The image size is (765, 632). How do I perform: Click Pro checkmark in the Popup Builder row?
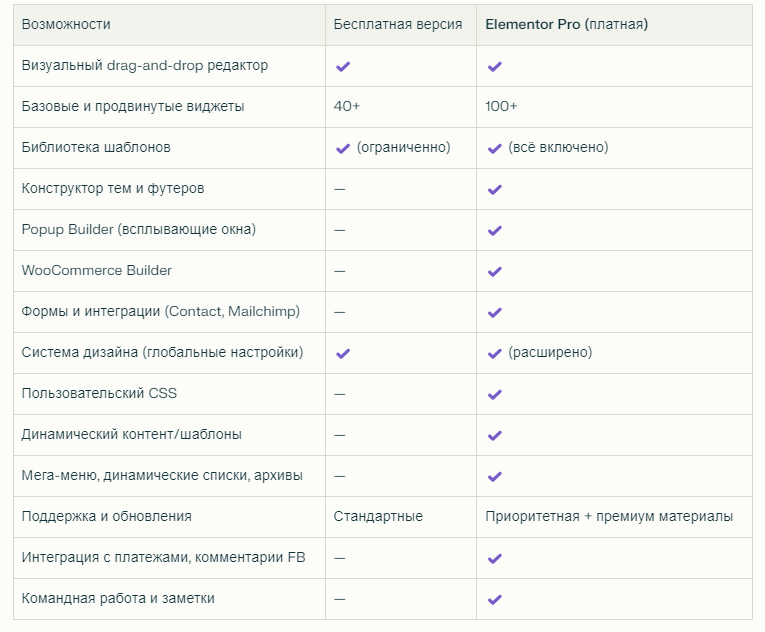point(494,230)
